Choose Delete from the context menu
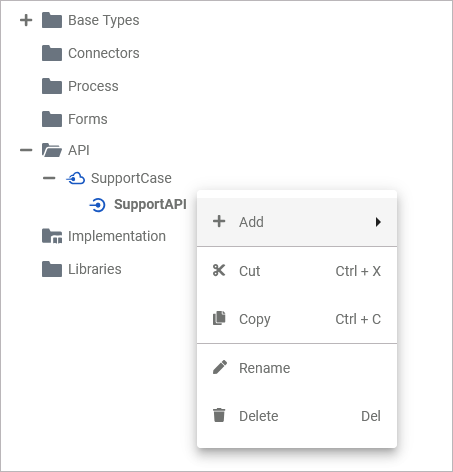Image resolution: width=453 pixels, height=472 pixels. point(297,416)
